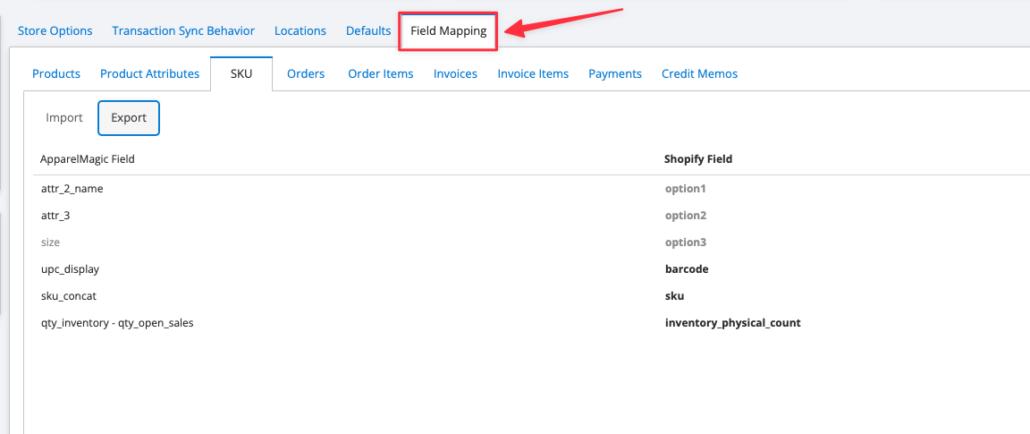Select qty_inventory - qty_open_sales field
This screenshot has width=1030, height=434.
coord(117,323)
